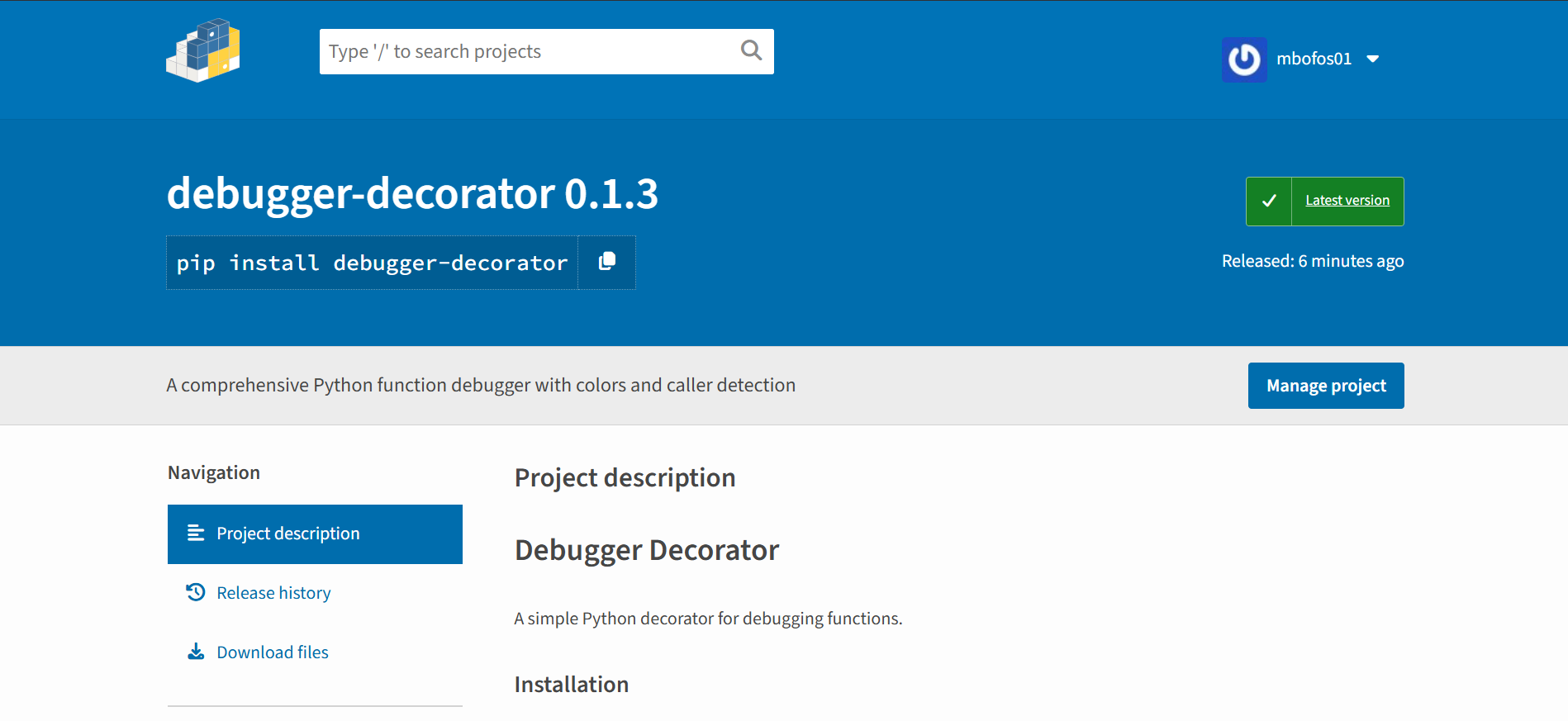Click the green checkmark icon
1568x721 pixels.
[1269, 202]
